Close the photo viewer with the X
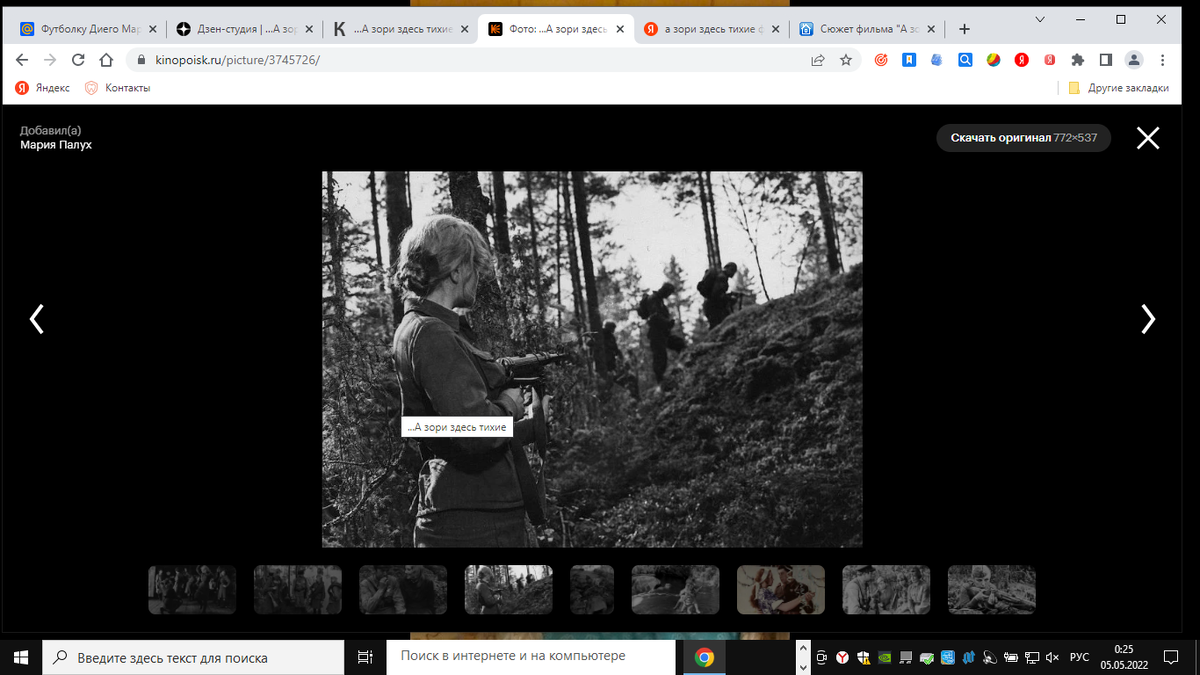The image size is (1200, 675). (x=1148, y=138)
